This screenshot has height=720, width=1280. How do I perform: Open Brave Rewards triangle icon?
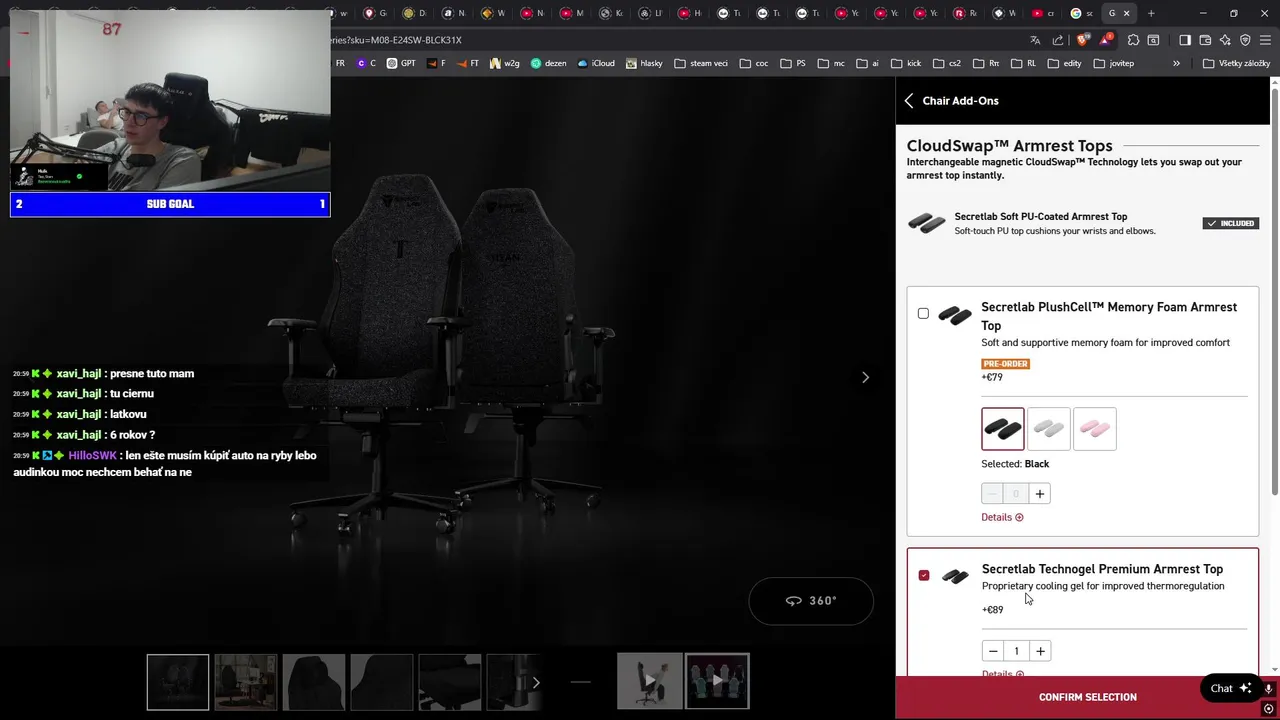[1105, 40]
